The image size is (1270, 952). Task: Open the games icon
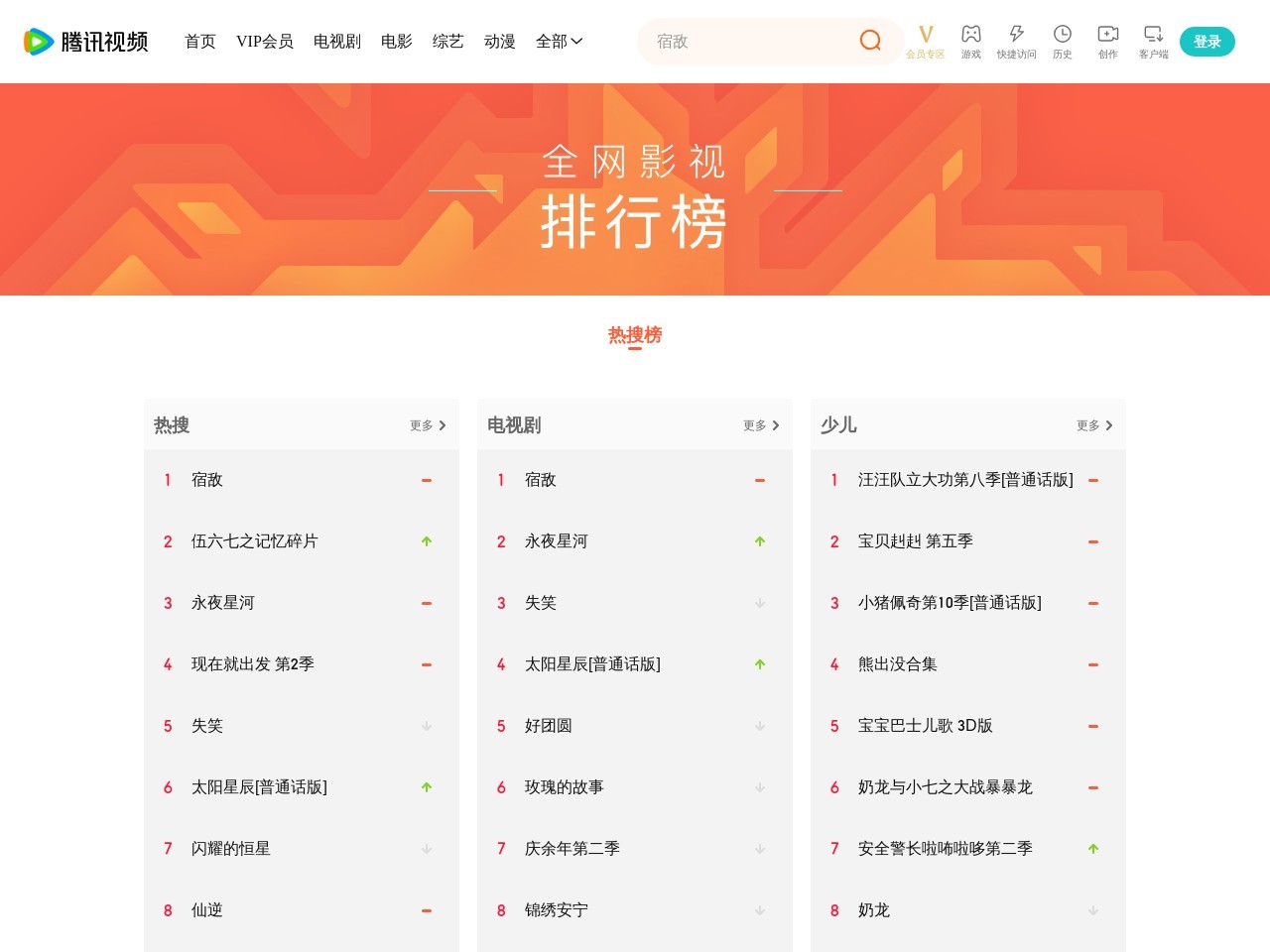pyautogui.click(x=970, y=42)
